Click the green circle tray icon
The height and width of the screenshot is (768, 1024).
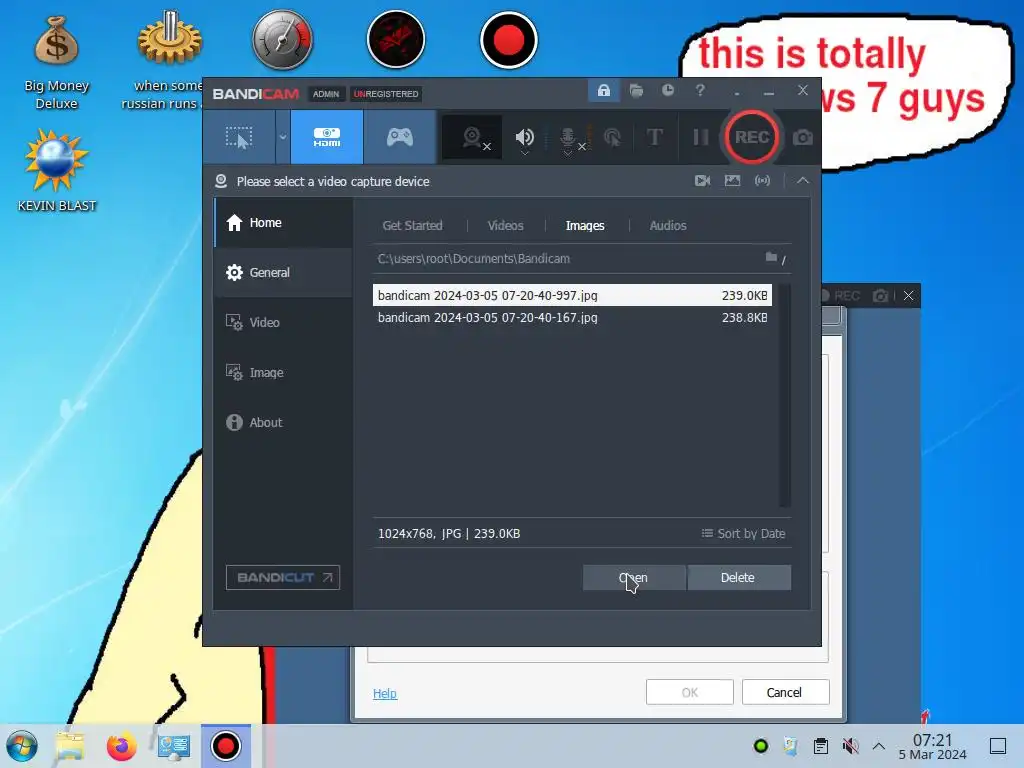761,746
